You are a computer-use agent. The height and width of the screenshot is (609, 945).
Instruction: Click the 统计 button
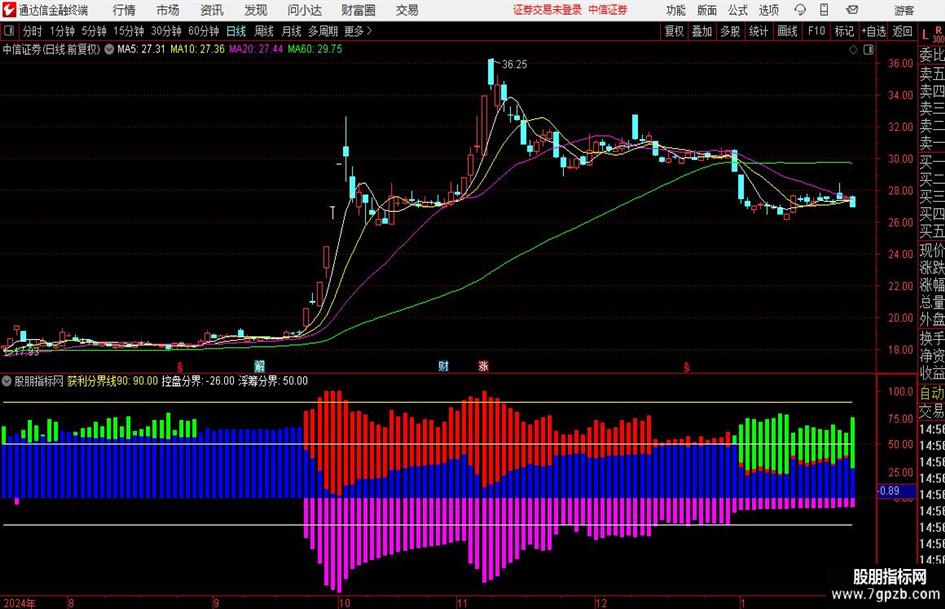pos(758,31)
